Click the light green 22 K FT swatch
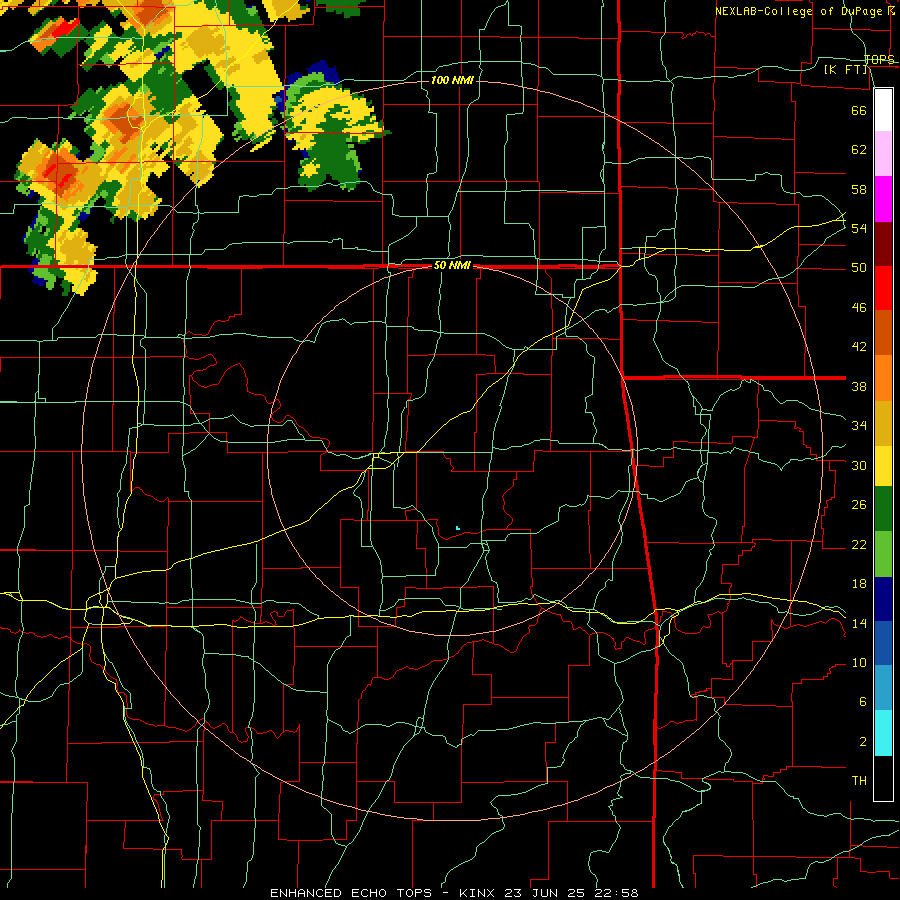Image resolution: width=900 pixels, height=900 pixels. pos(883,554)
